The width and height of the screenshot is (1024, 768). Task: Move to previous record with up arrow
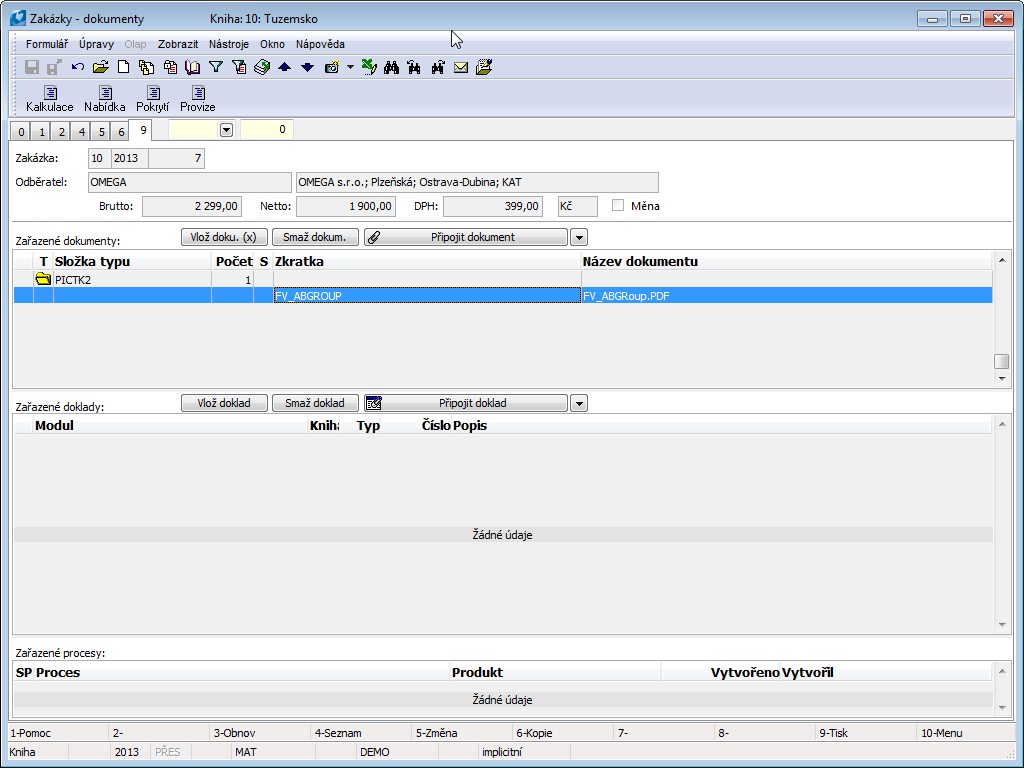point(284,67)
